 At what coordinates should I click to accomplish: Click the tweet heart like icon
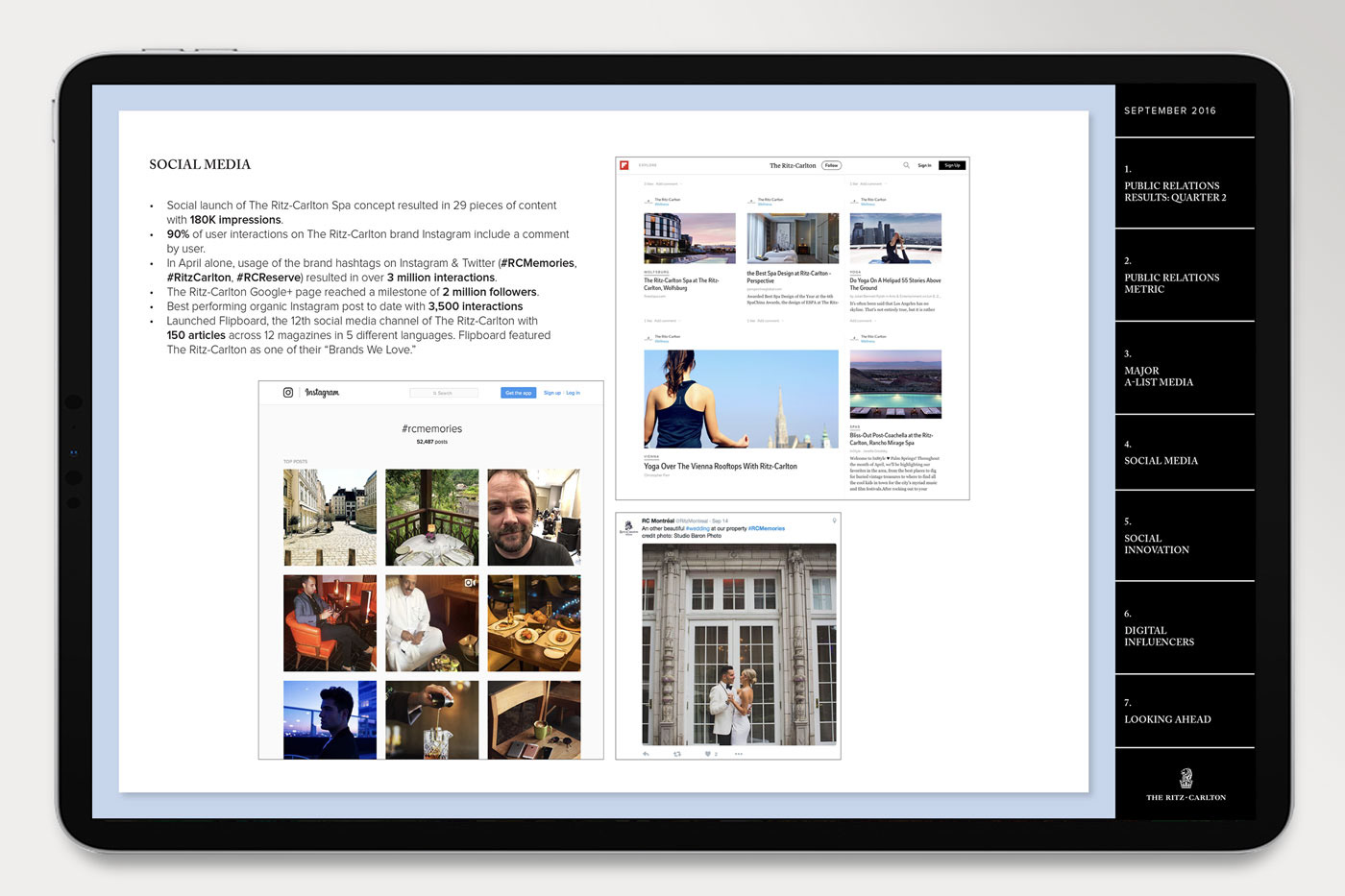(708, 754)
